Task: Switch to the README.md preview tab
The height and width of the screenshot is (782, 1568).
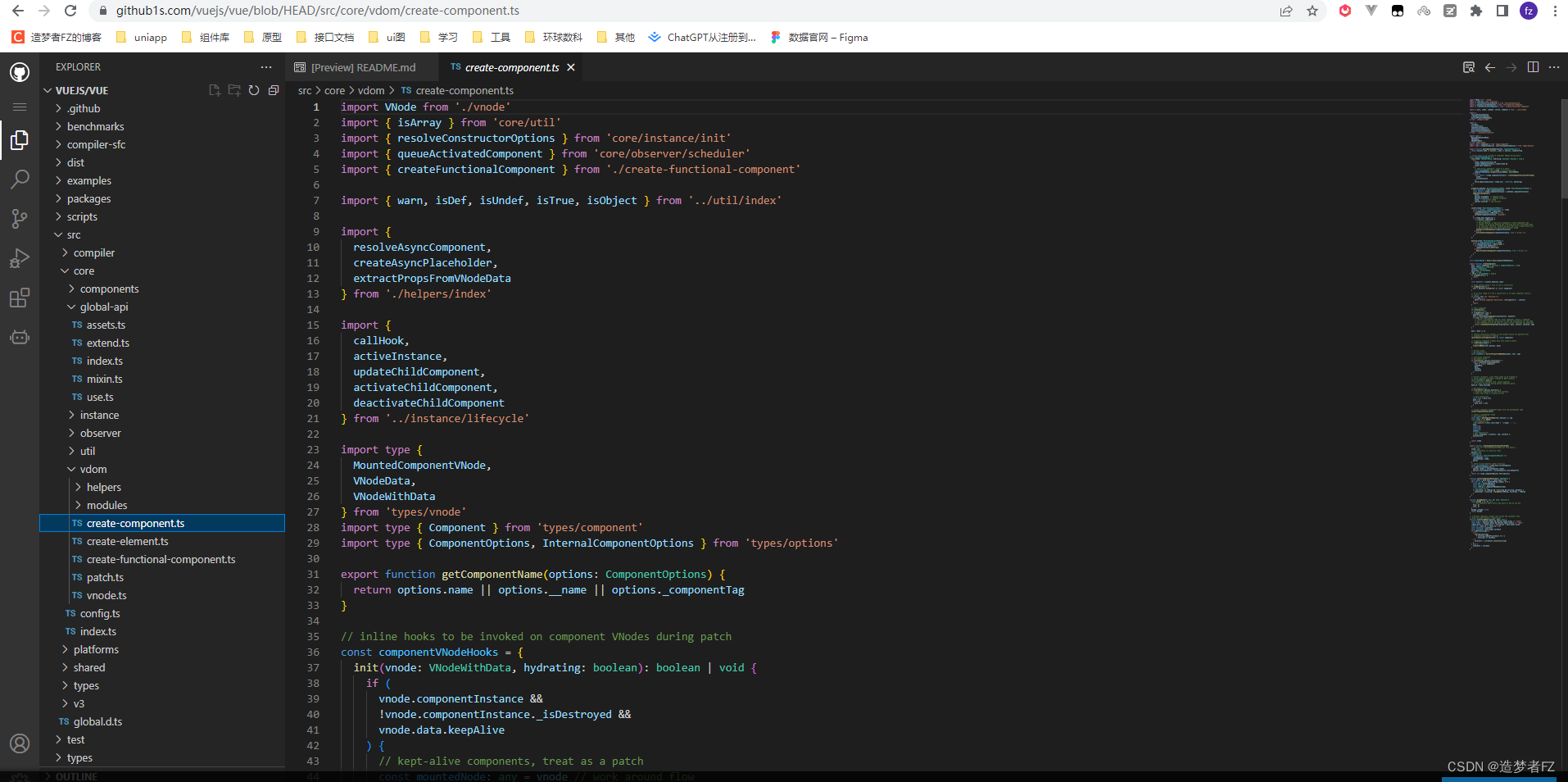Action: tap(361, 67)
